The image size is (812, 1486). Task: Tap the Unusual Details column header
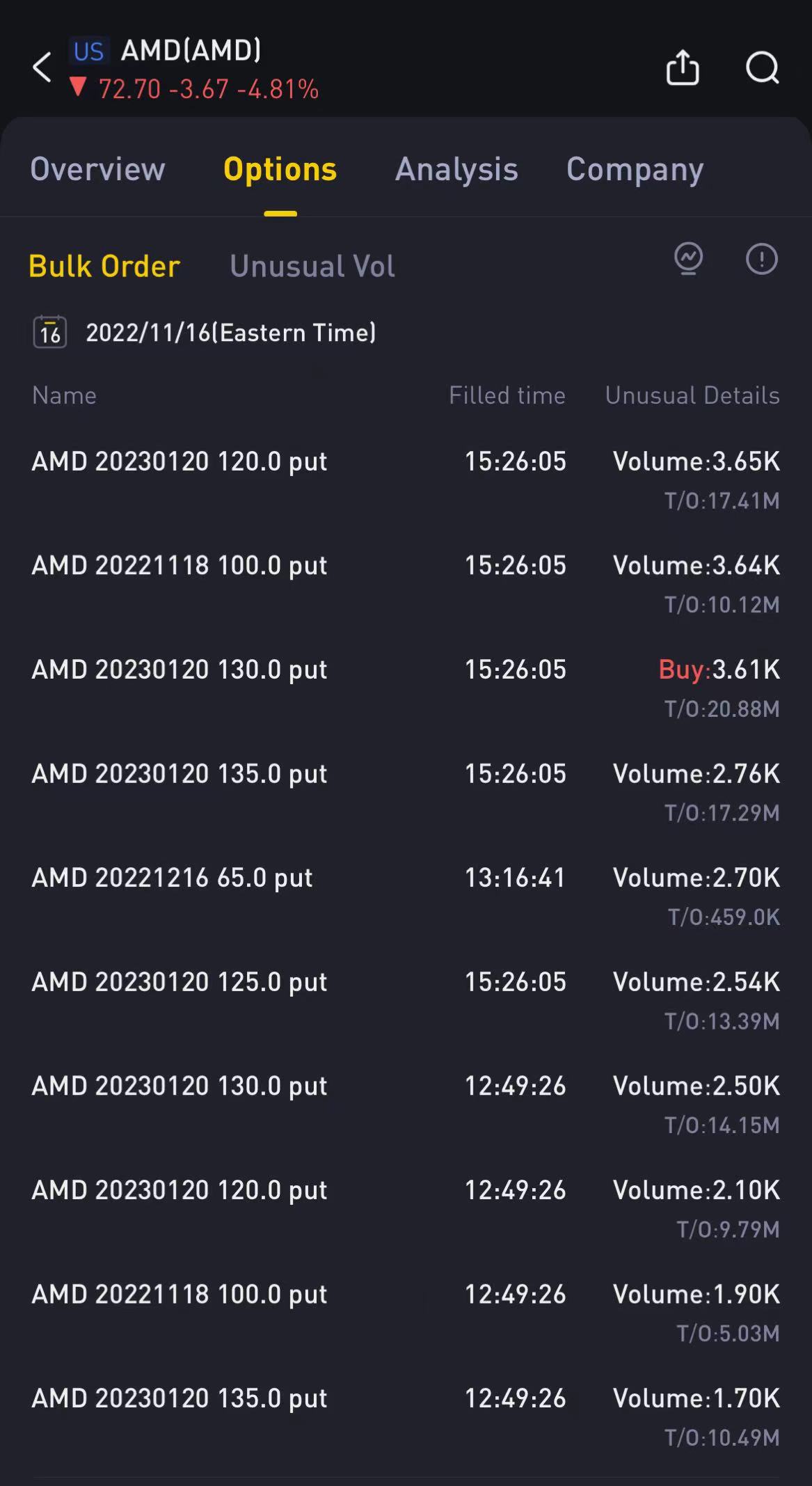click(x=692, y=395)
